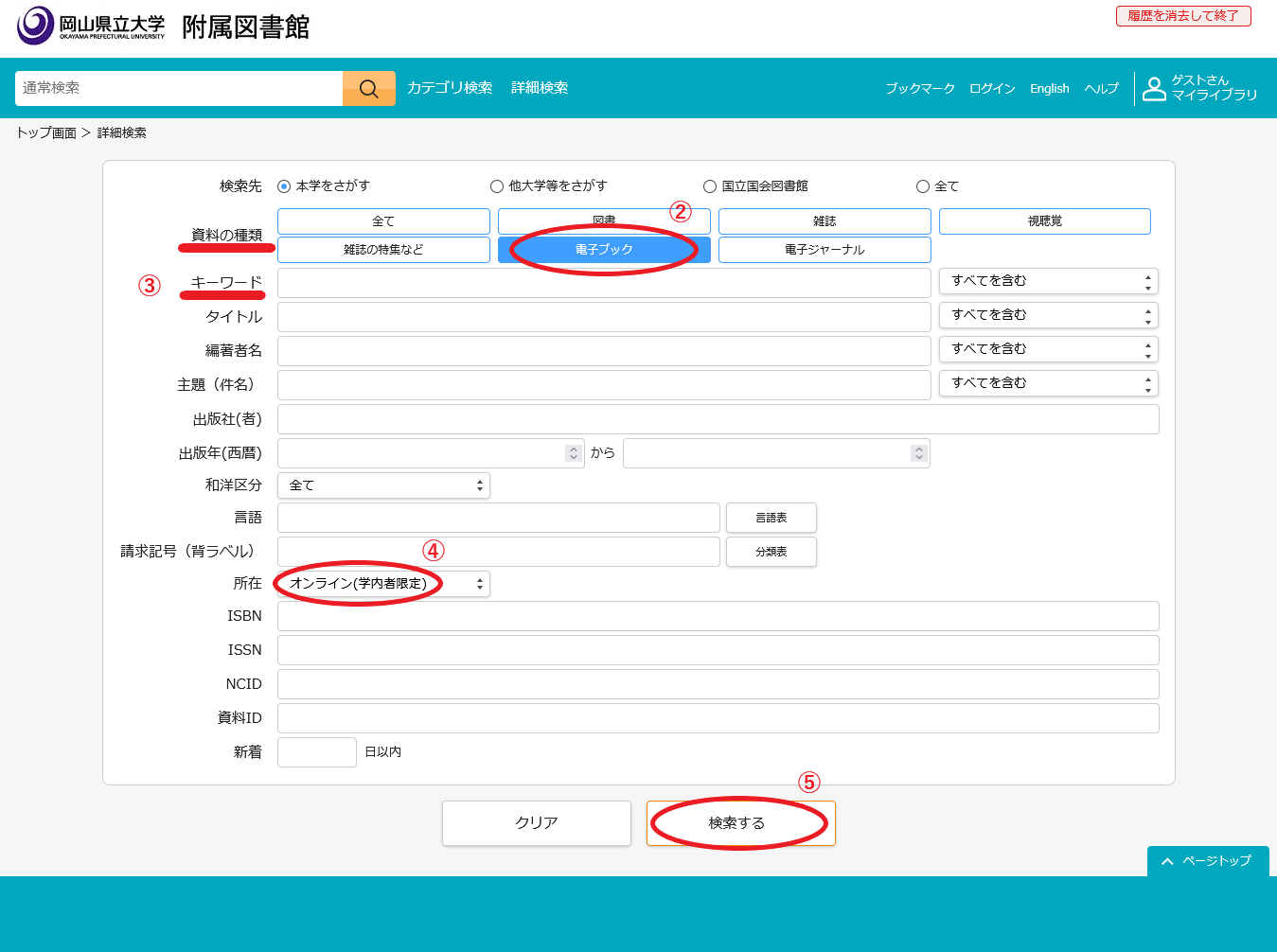Select 他大学等をさがす radio button
This screenshot has height=952, width=1277.
(497, 186)
